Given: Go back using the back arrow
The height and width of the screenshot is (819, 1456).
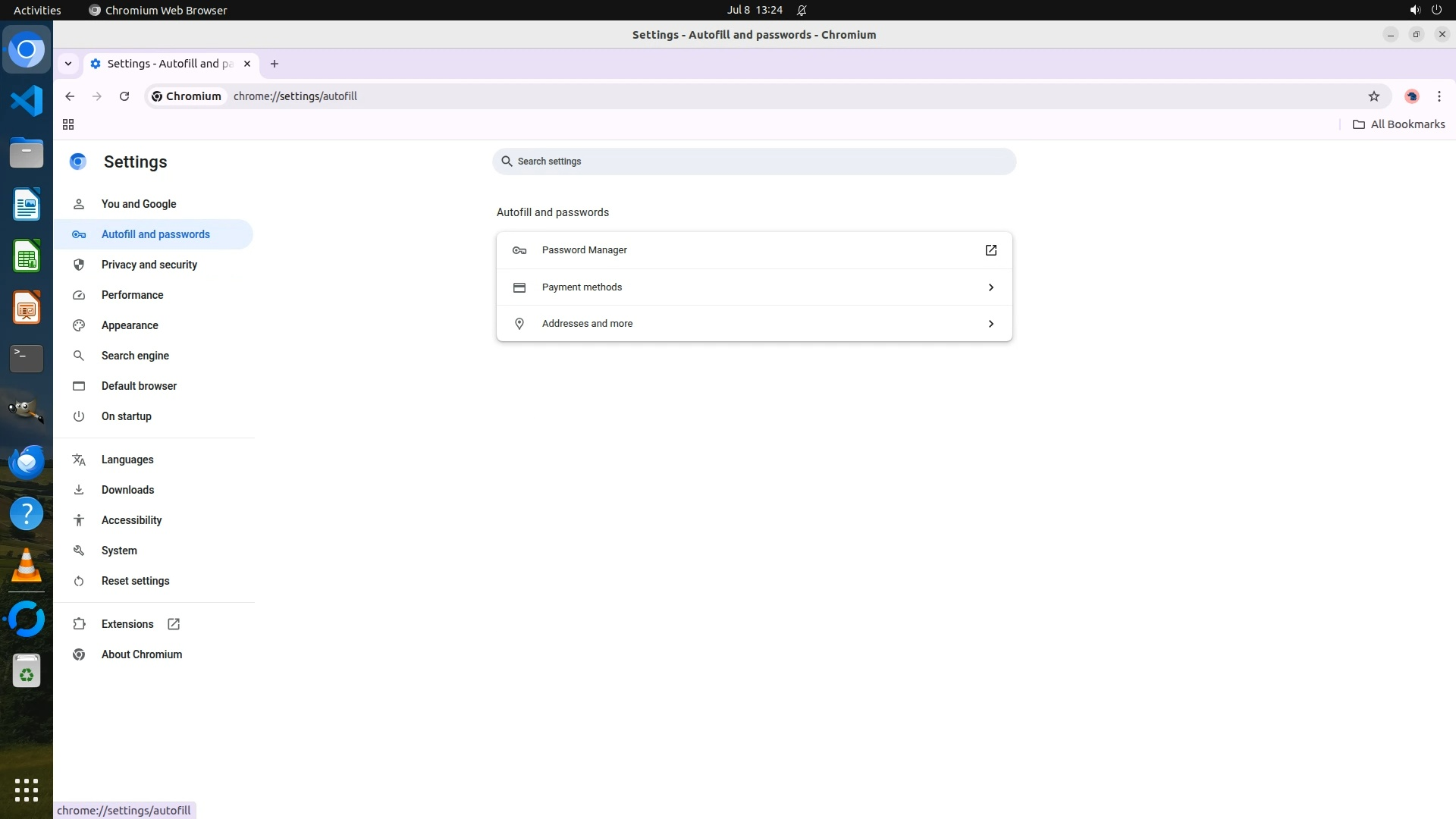Looking at the screenshot, I should coord(70,96).
